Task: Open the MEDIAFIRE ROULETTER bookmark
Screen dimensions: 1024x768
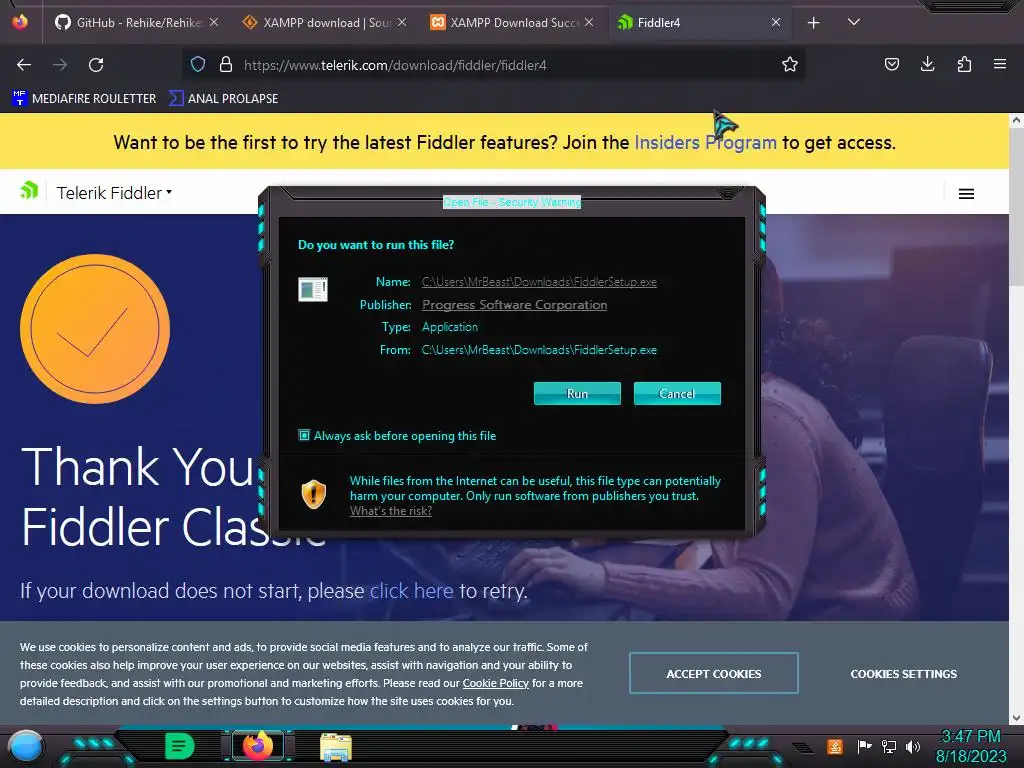Action: [84, 99]
